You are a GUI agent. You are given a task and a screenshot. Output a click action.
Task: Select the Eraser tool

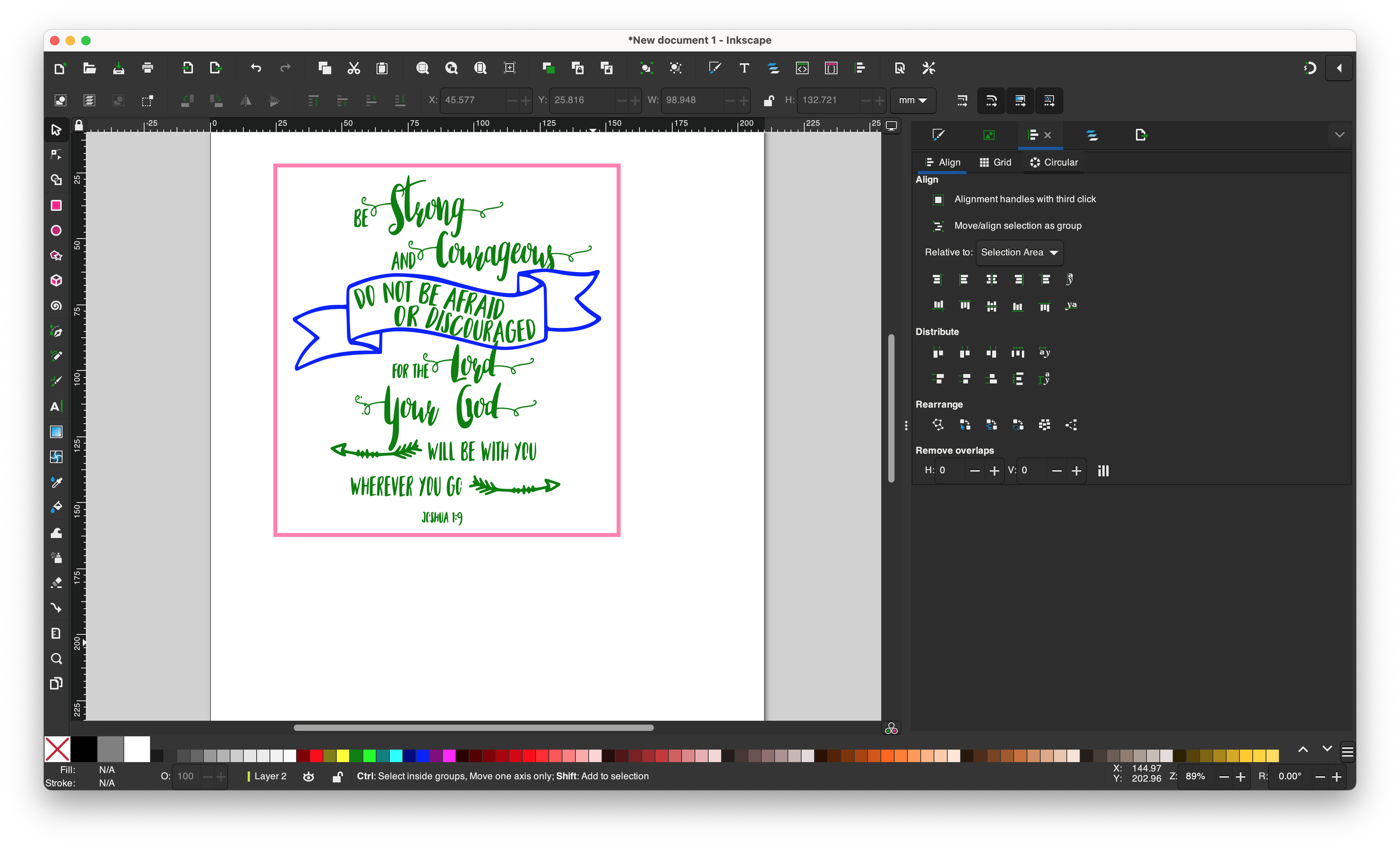[56, 582]
